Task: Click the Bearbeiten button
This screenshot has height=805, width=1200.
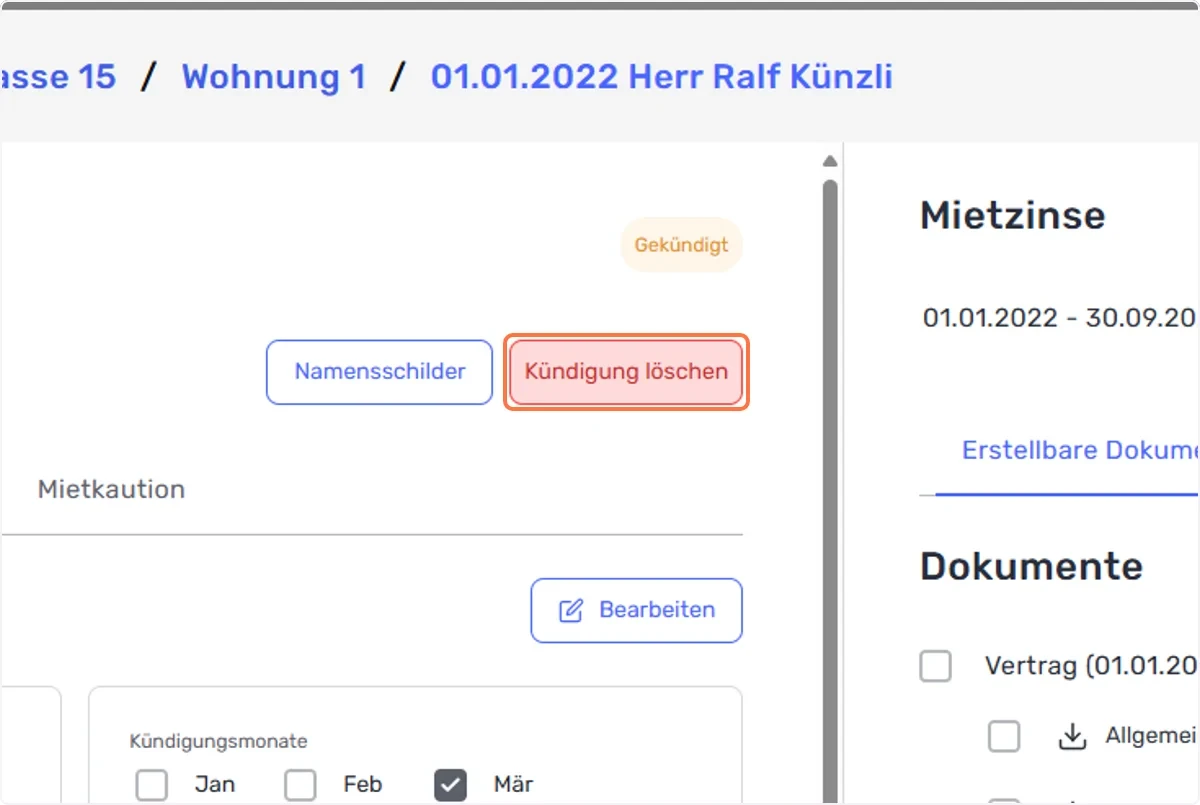Action: pyautogui.click(x=636, y=610)
